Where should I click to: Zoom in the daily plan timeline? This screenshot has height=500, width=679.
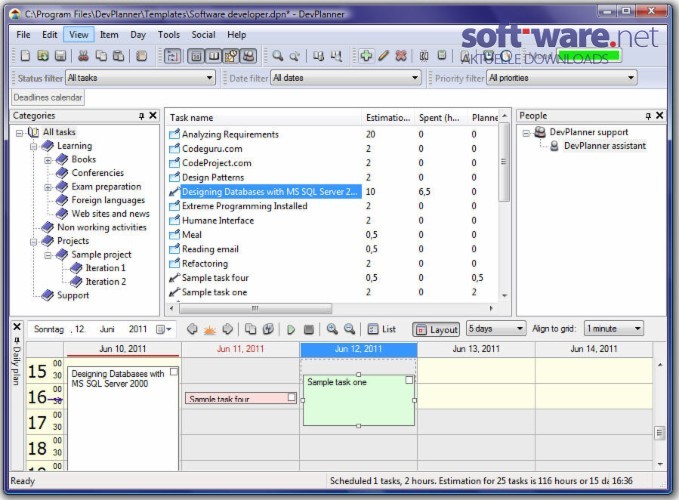[x=332, y=329]
